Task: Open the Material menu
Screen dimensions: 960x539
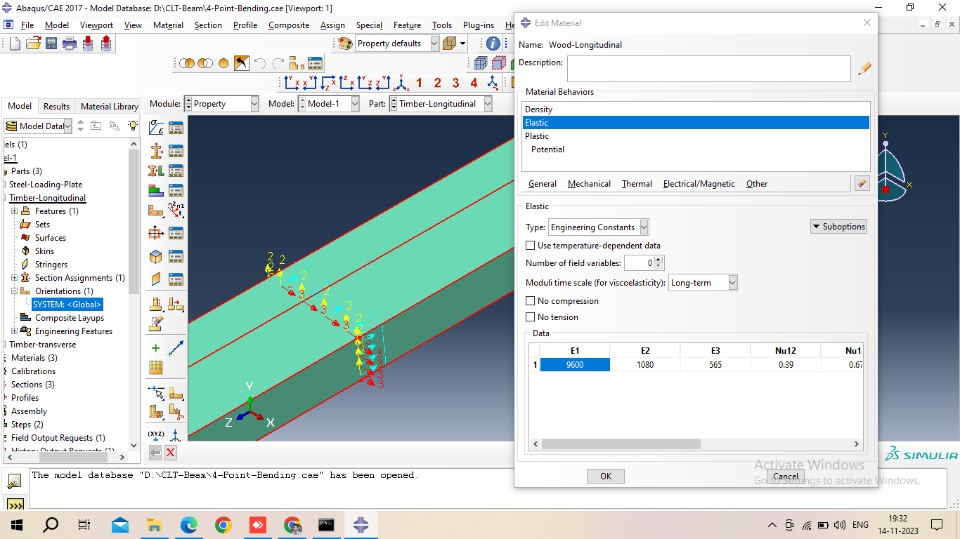Action: [x=168, y=25]
